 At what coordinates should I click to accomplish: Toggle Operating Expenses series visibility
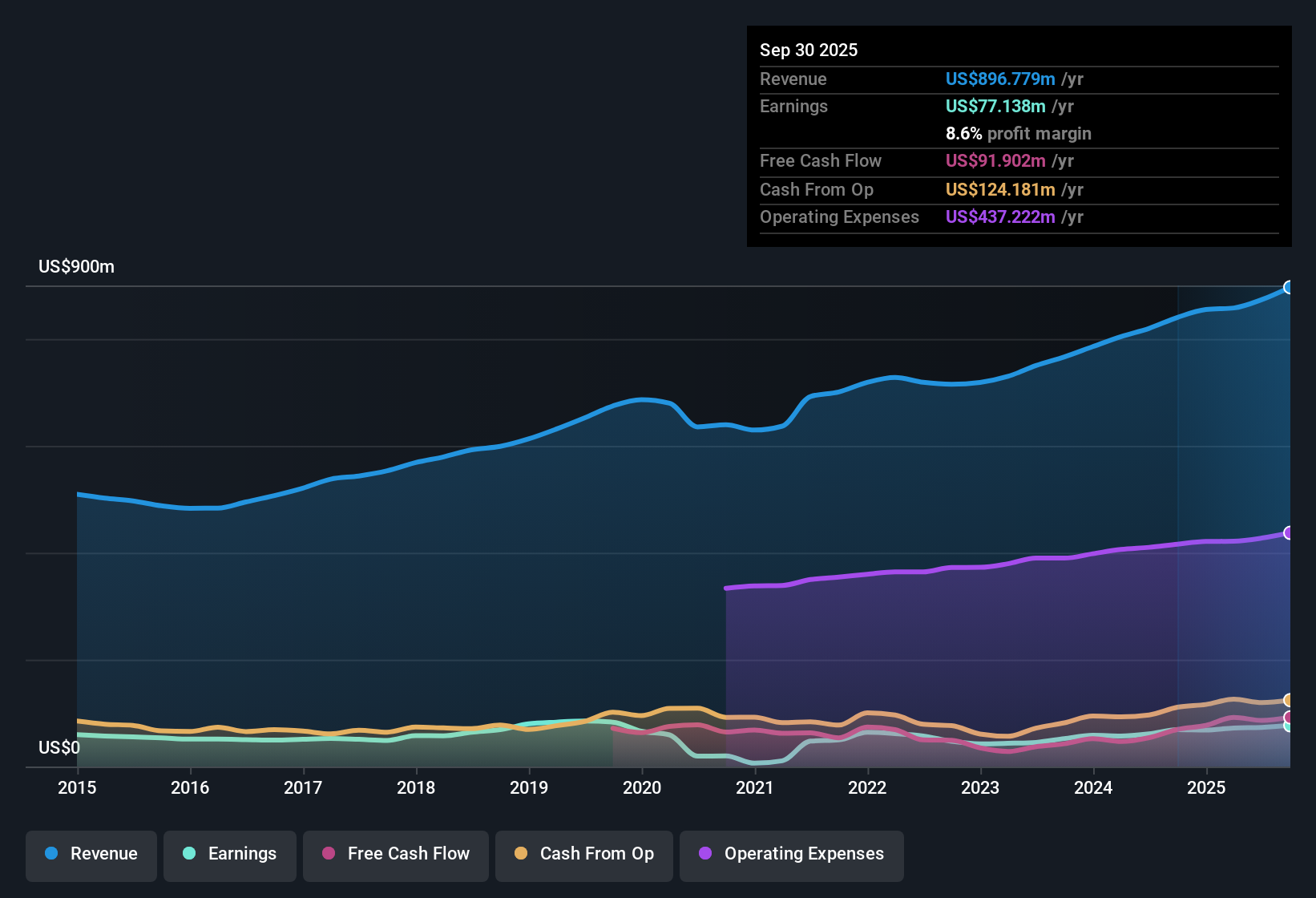pos(792,854)
